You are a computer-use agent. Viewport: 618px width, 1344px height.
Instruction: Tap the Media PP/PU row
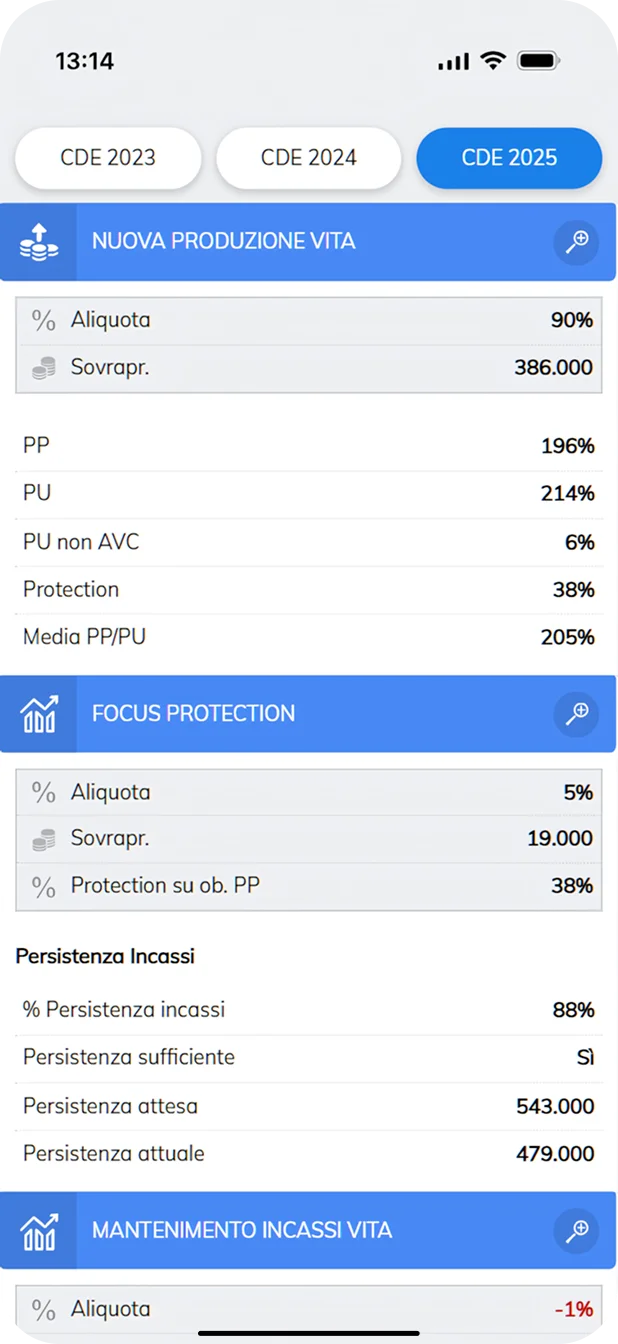coord(308,638)
